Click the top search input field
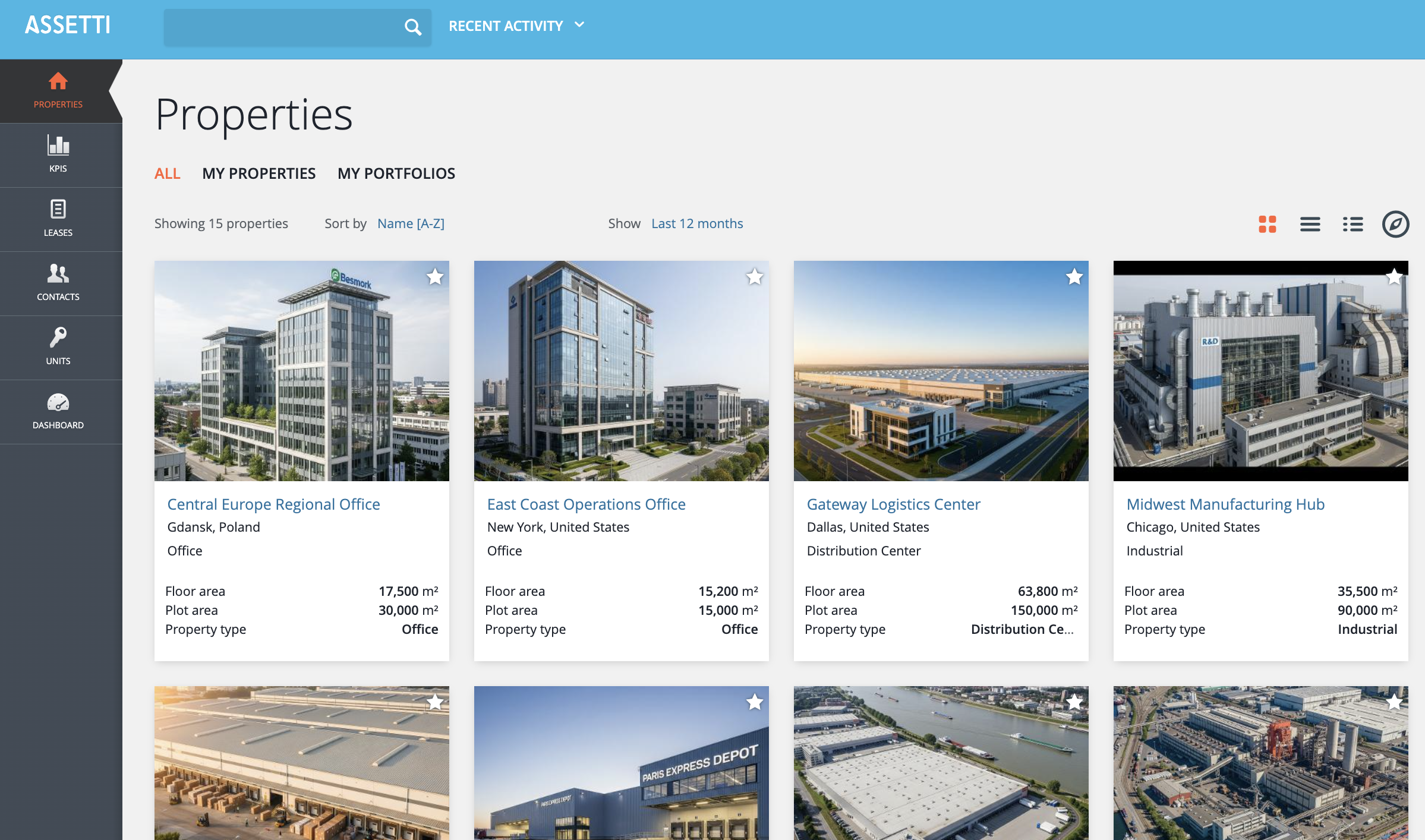This screenshot has height=840, width=1425. (x=279, y=27)
